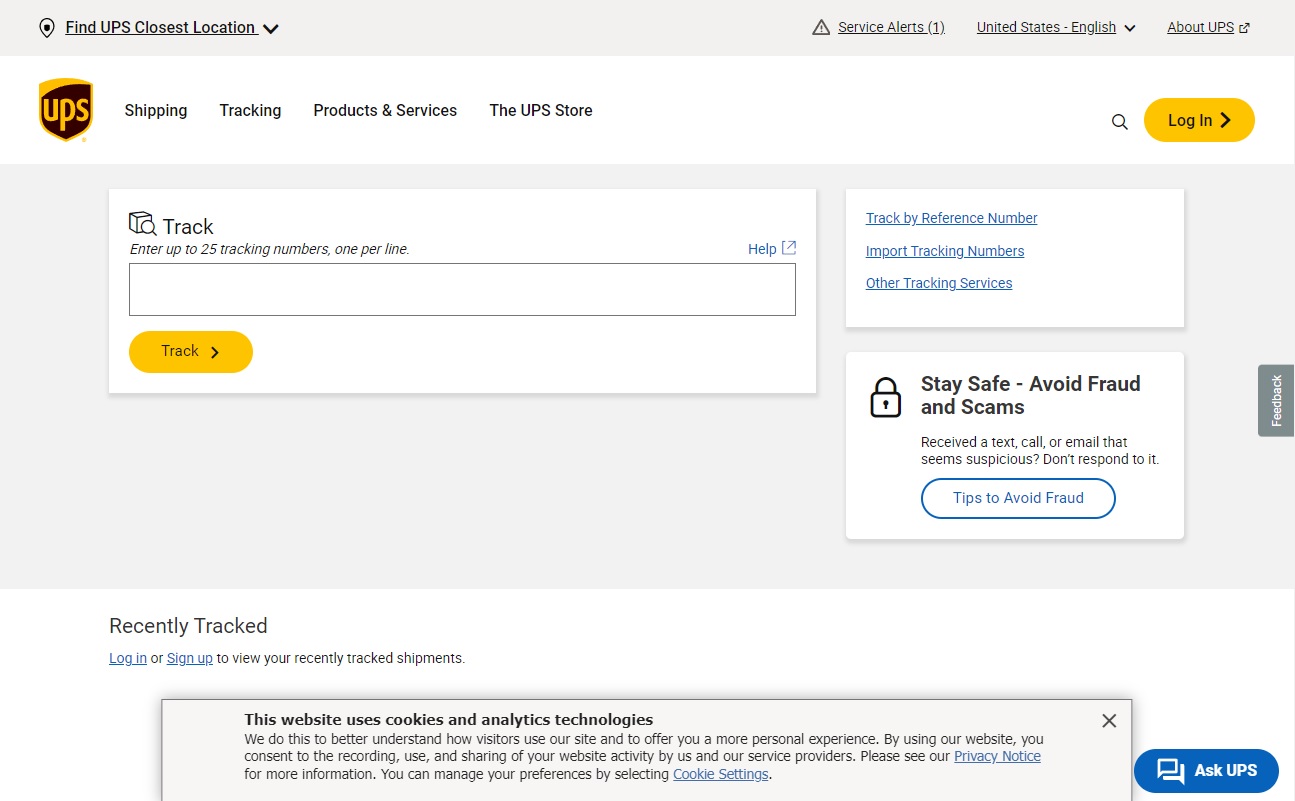
Task: Click the Sign up link
Action: tap(190, 658)
